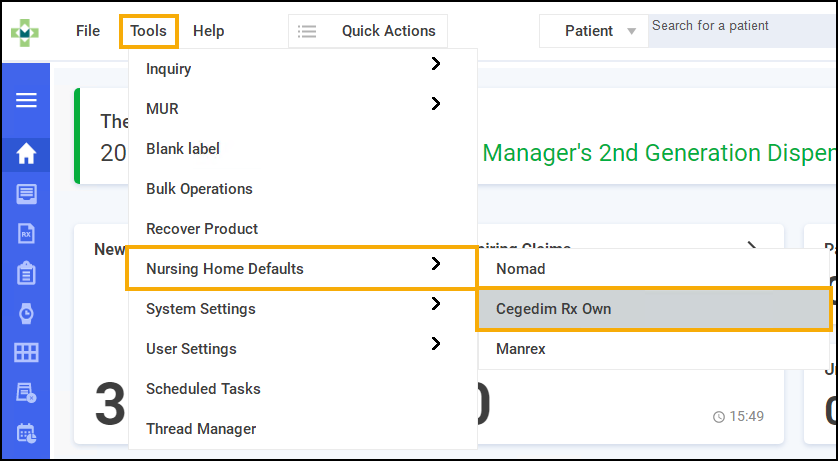Expand the Inquiry submenu arrow
The width and height of the screenshot is (838, 461).
tap(435, 64)
